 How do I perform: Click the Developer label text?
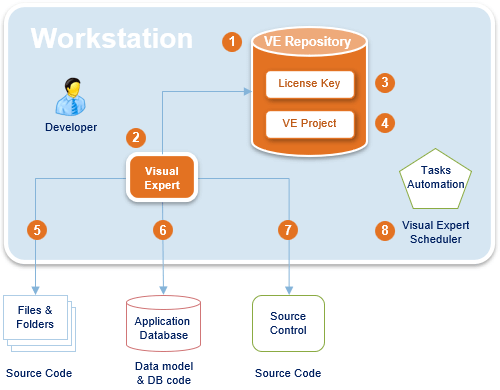(71, 127)
